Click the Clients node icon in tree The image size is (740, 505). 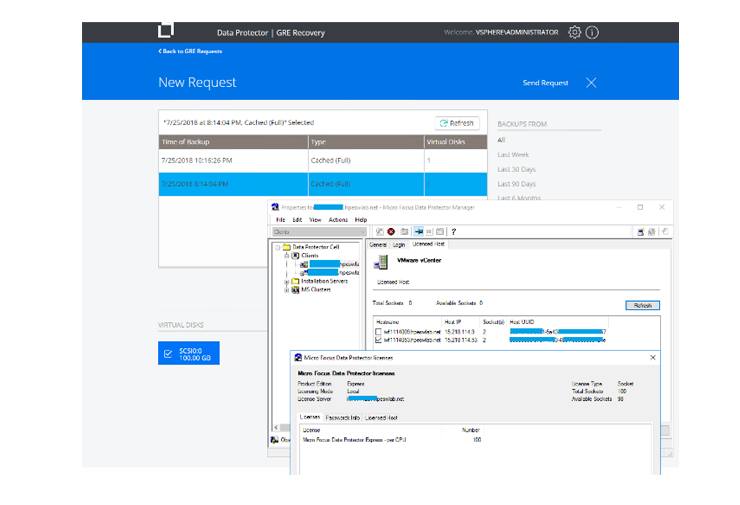tap(295, 255)
